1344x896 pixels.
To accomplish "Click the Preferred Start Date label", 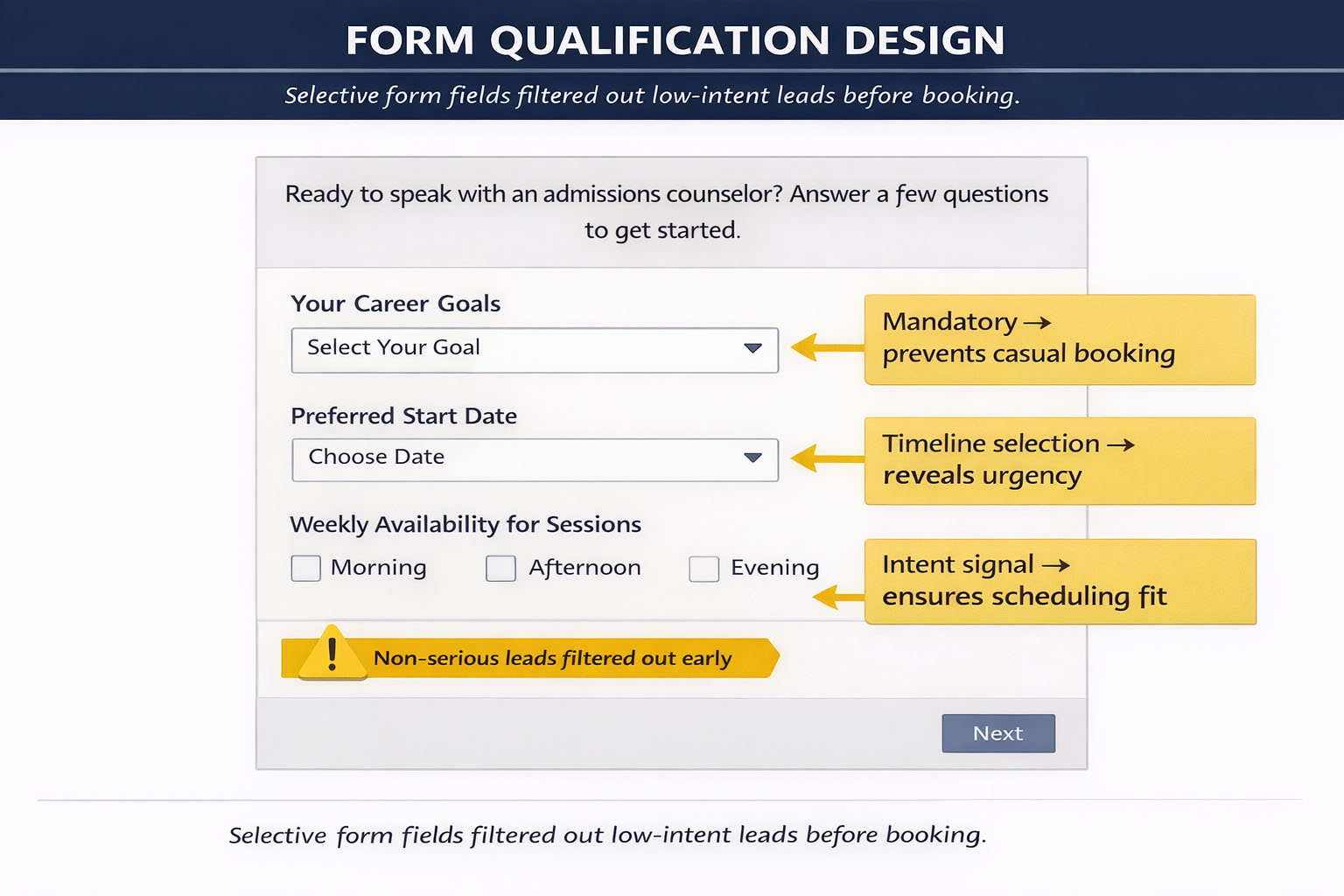I will click(x=403, y=416).
